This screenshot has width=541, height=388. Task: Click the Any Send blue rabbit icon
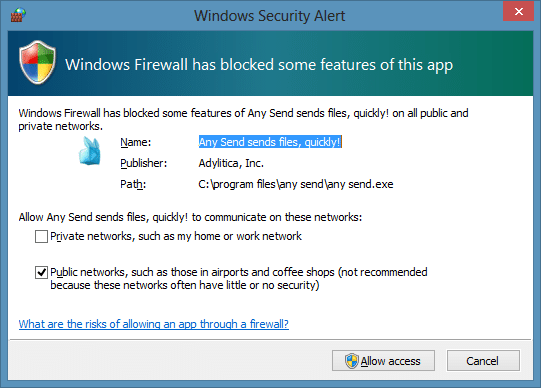click(x=90, y=151)
